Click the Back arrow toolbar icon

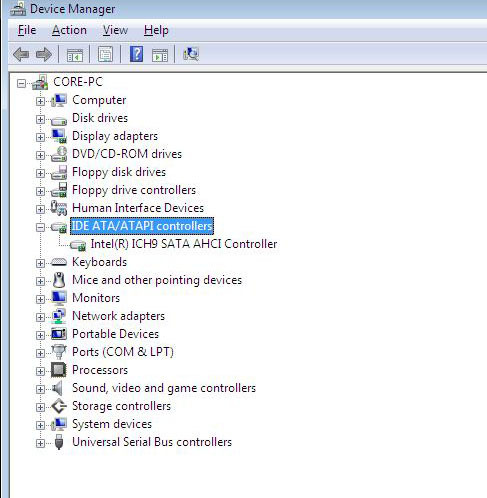[x=21, y=54]
